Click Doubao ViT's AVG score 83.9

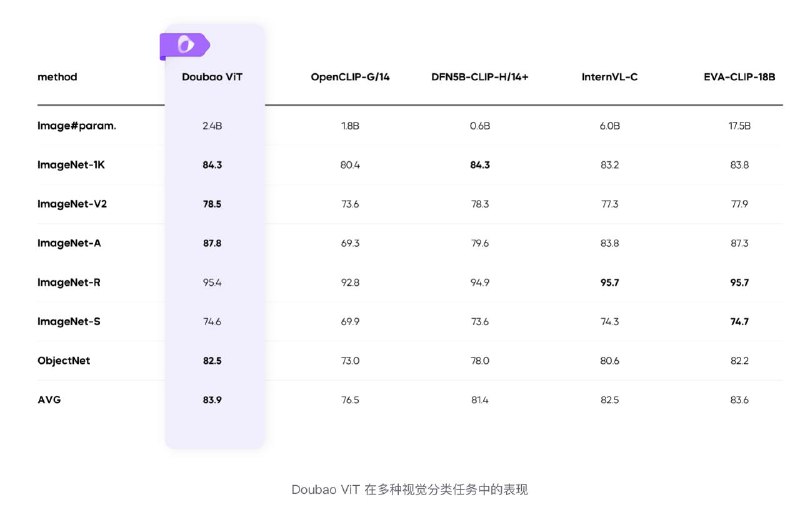212,400
